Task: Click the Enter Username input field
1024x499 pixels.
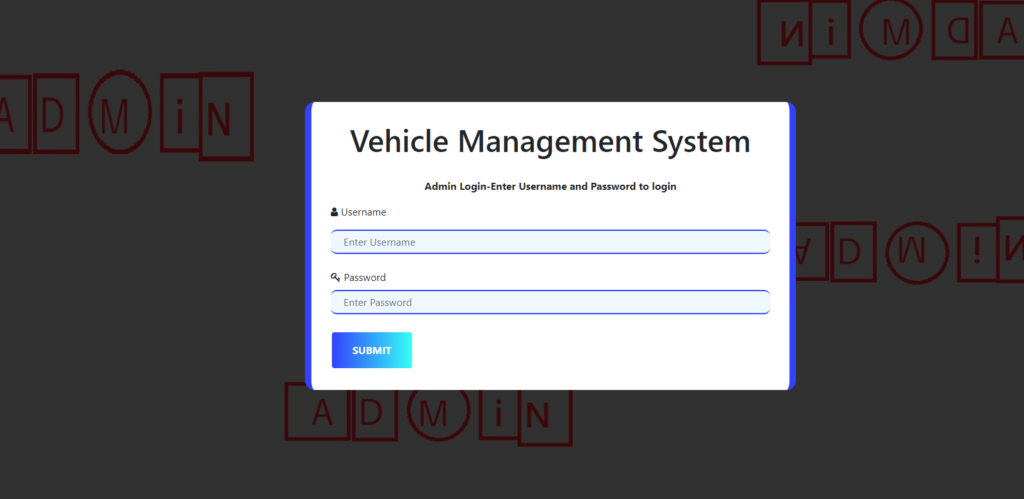Action: [550, 242]
